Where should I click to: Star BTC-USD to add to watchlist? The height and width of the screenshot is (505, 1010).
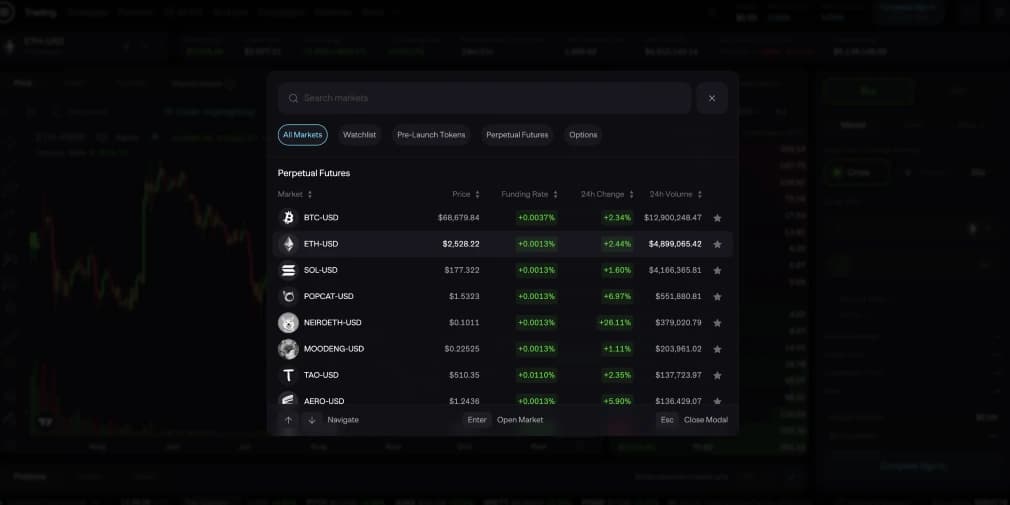[717, 218]
